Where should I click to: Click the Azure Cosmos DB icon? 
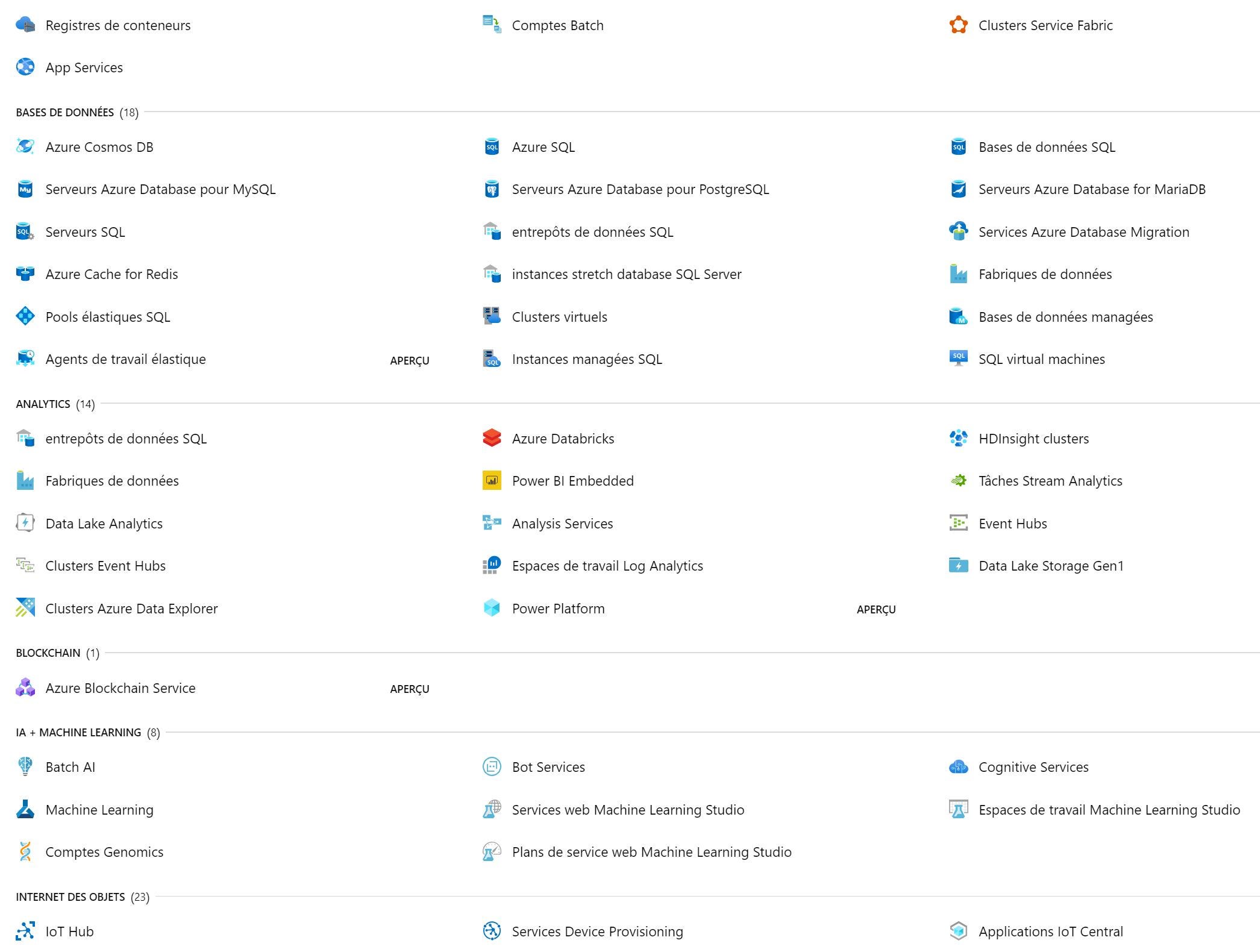pos(25,147)
